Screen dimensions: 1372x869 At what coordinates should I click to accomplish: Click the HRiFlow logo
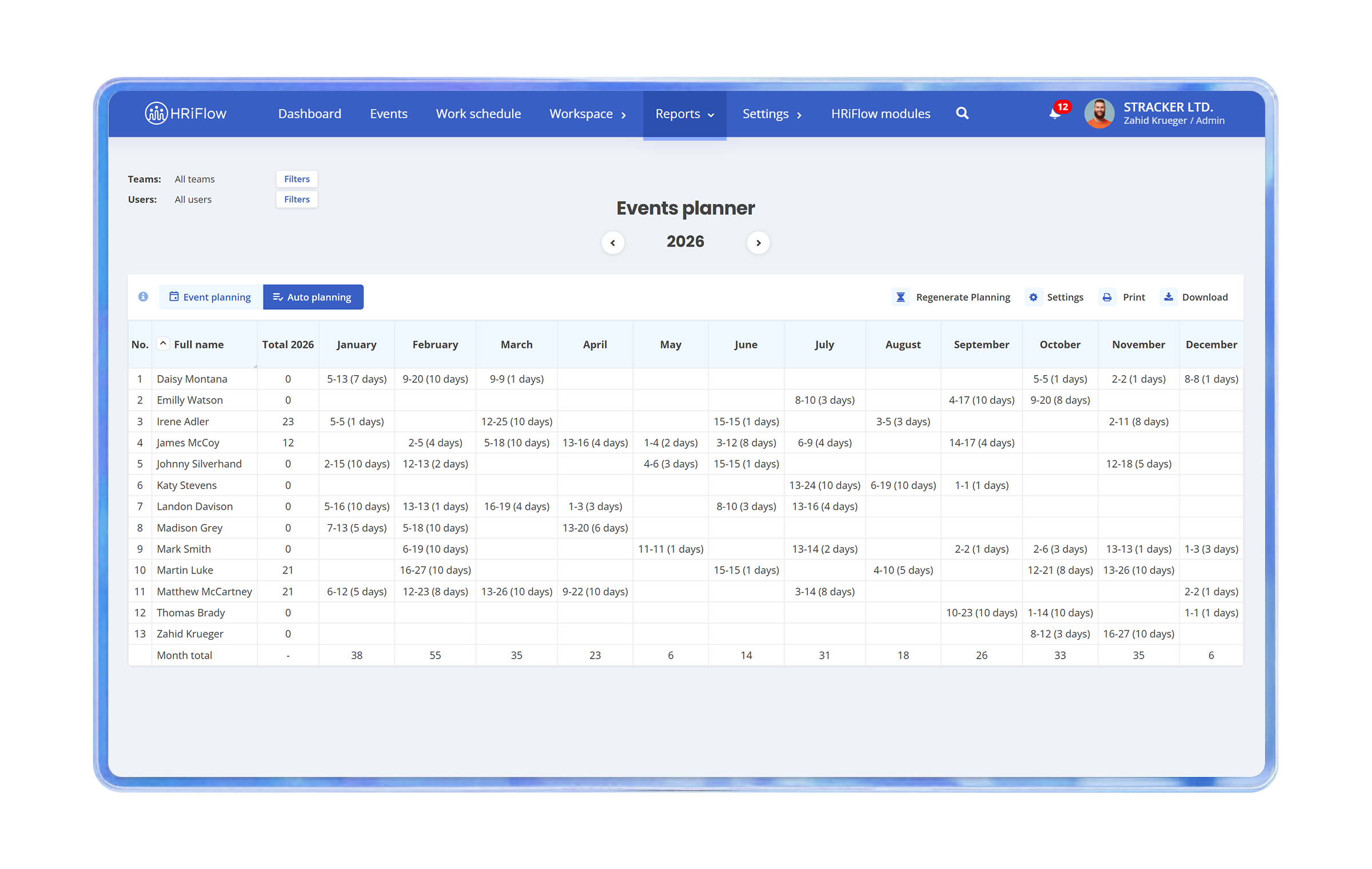coord(185,113)
